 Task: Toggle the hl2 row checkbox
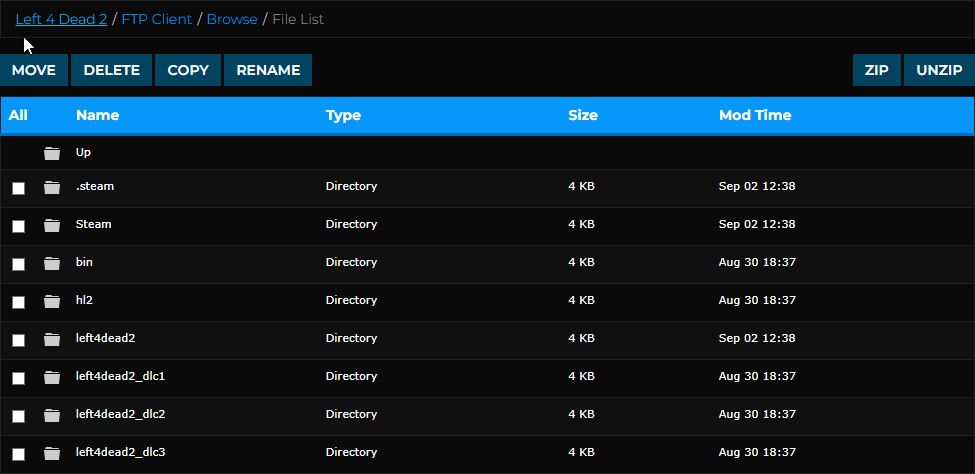18,302
